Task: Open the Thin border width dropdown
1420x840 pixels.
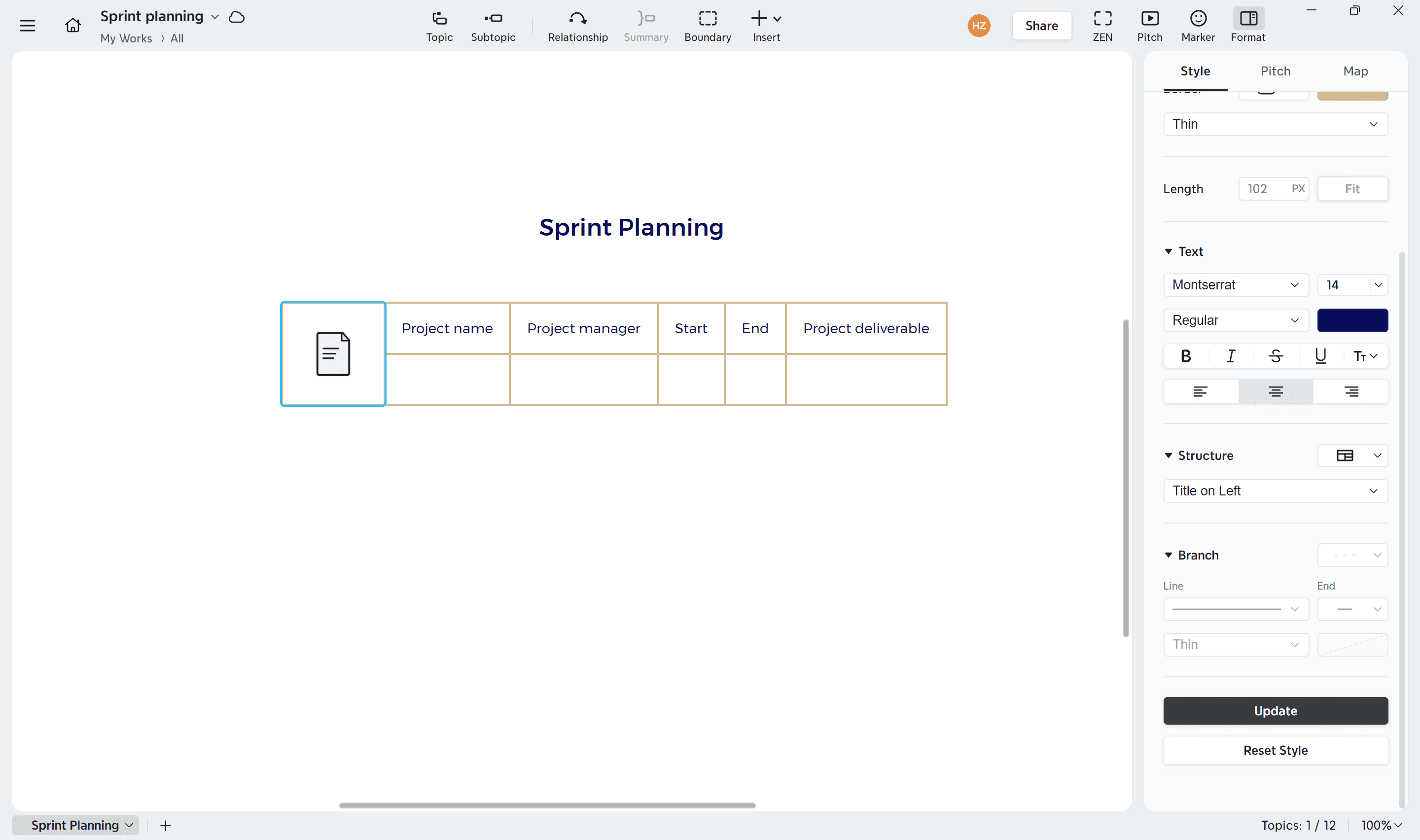Action: [x=1275, y=123]
